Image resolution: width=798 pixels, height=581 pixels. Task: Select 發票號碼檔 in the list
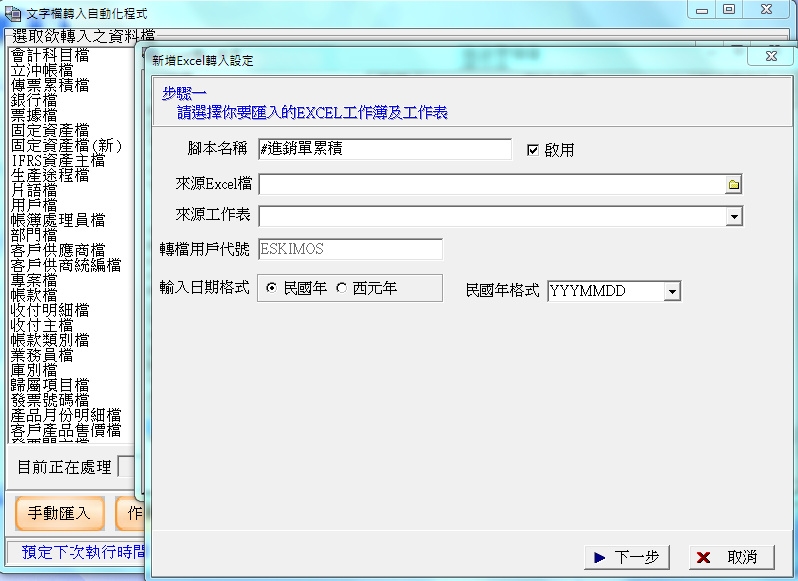coord(49,400)
